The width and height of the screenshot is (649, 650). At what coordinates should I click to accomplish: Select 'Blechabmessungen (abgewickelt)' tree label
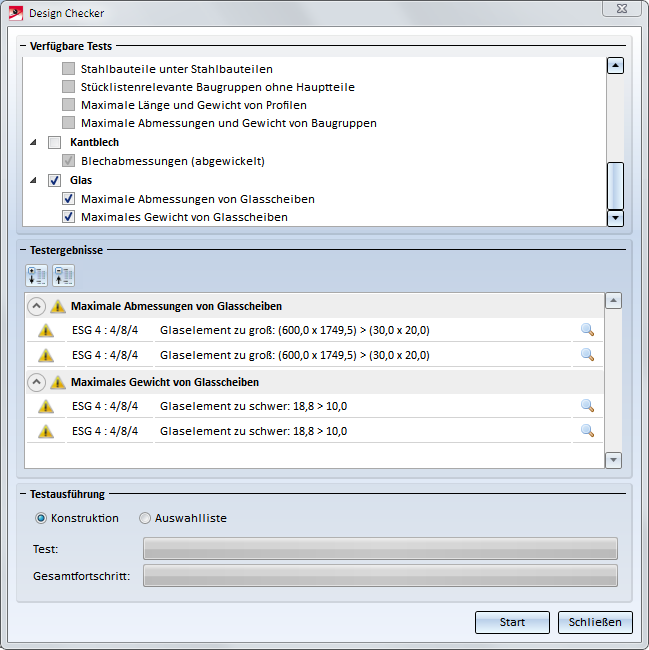173,161
